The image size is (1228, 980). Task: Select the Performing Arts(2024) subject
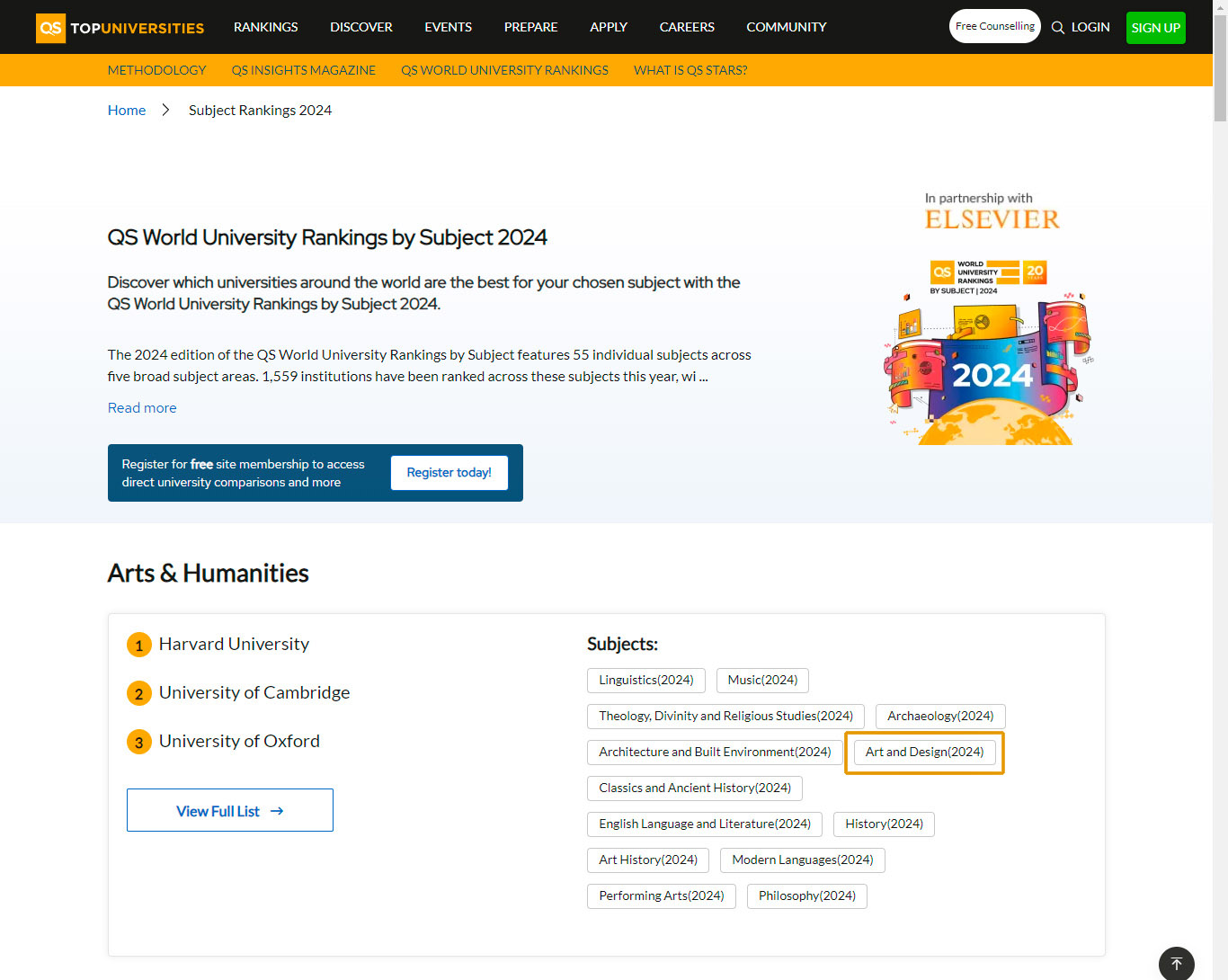pyautogui.click(x=662, y=896)
